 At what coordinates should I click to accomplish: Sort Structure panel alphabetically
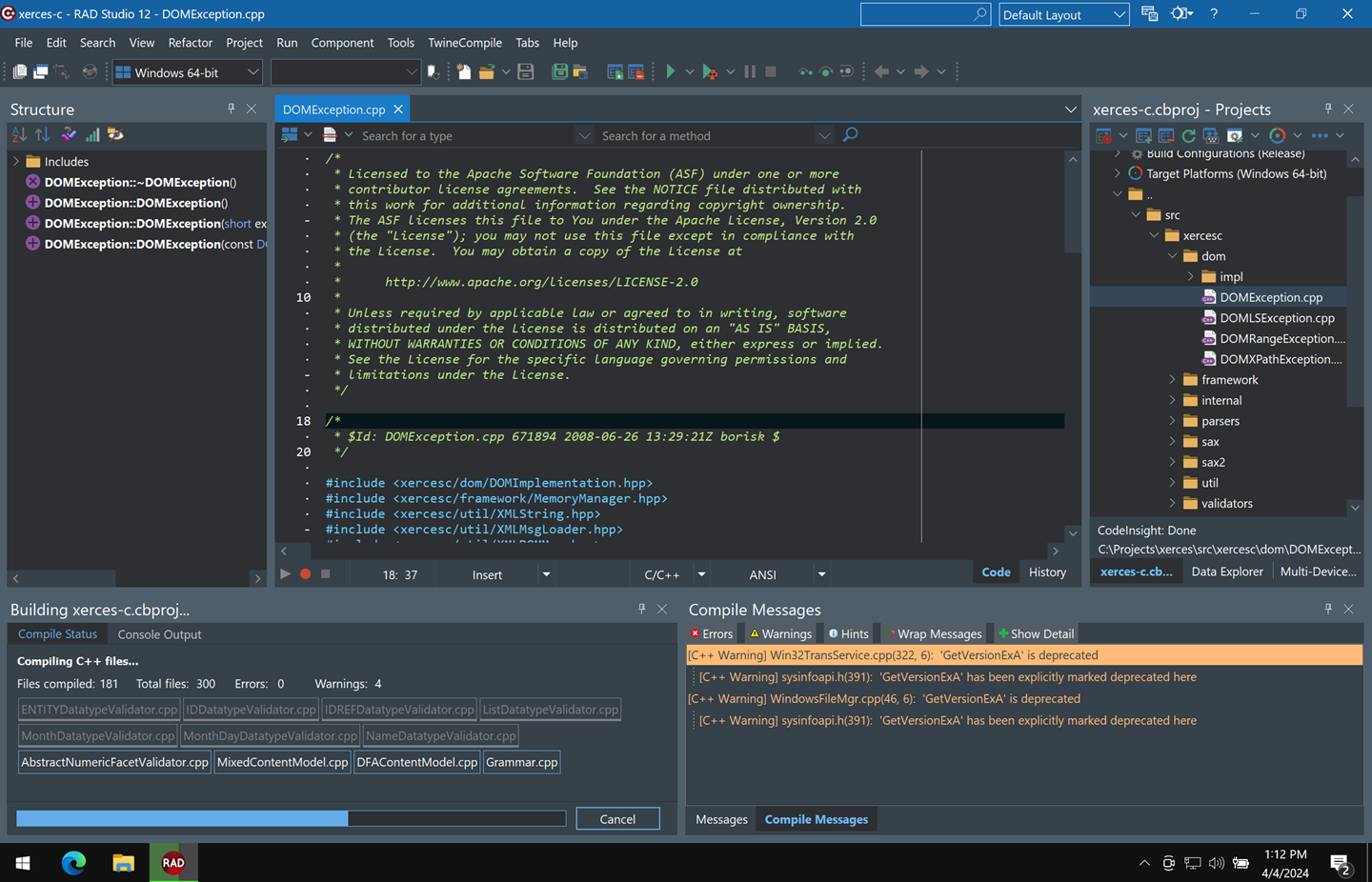[19, 135]
